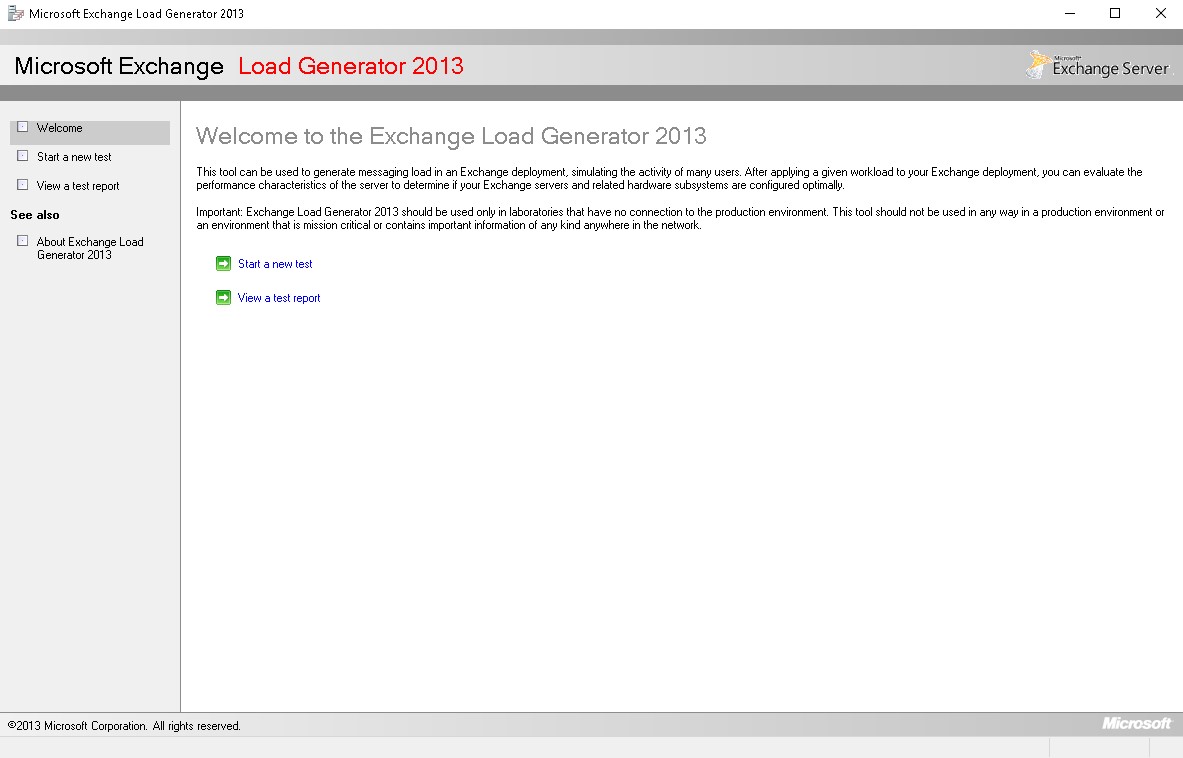Click the application icon in the title bar
Viewport: 1183px width, 758px height.
point(14,13)
